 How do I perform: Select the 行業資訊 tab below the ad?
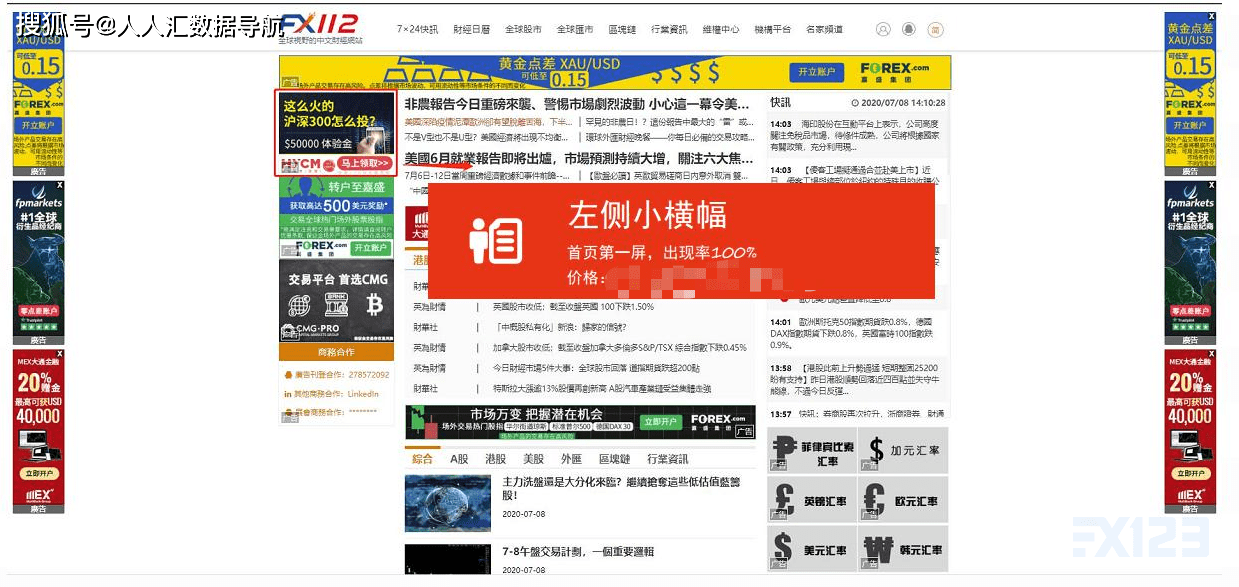(x=668, y=459)
